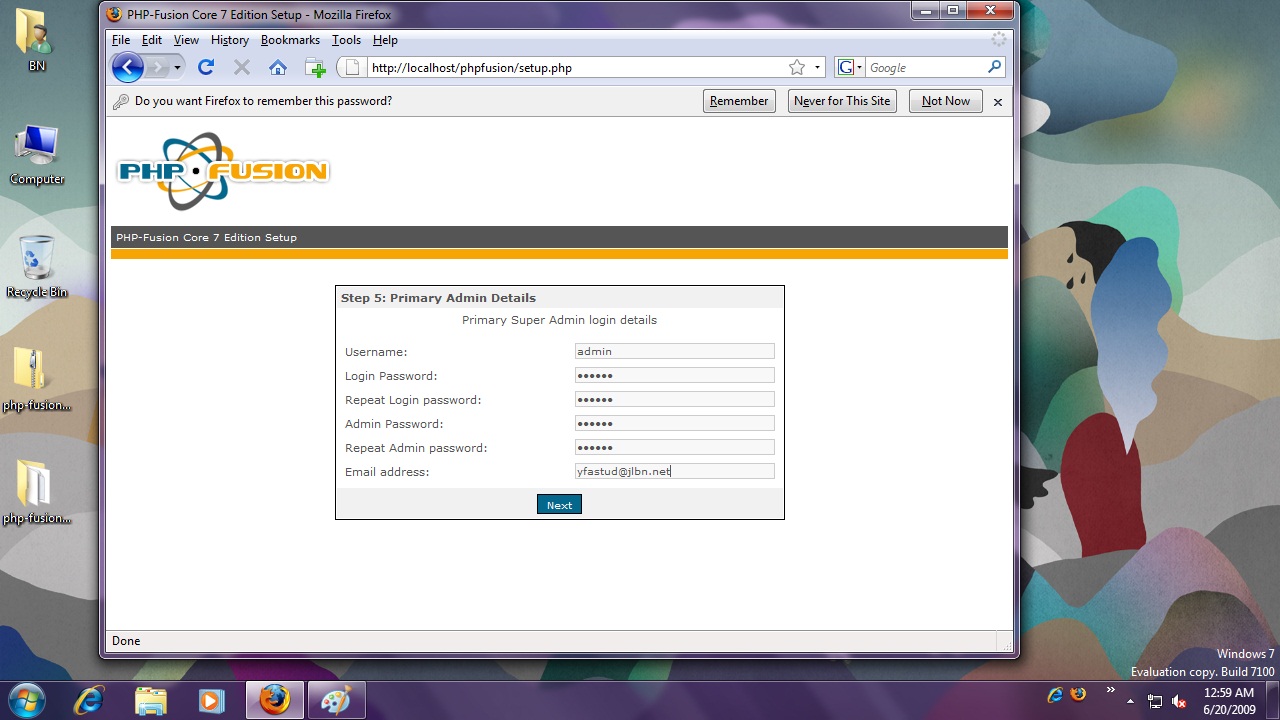Open the Windows Start menu orb
The image size is (1280, 720).
27,699
